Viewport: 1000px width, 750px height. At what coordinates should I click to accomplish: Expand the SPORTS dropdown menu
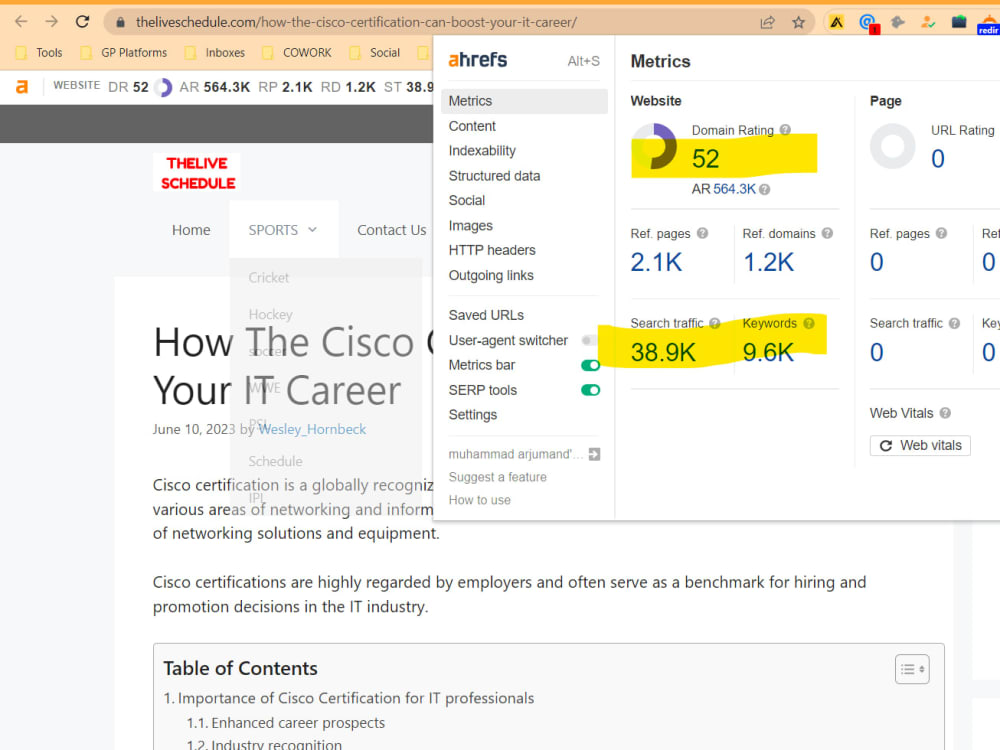pyautogui.click(x=283, y=230)
